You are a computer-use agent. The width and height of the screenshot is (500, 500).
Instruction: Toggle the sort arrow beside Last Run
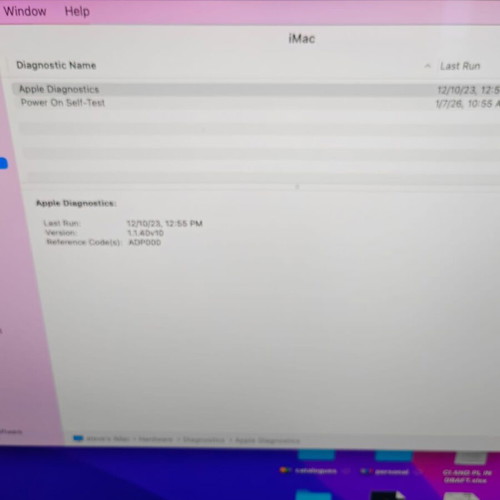pyautogui.click(x=428, y=66)
